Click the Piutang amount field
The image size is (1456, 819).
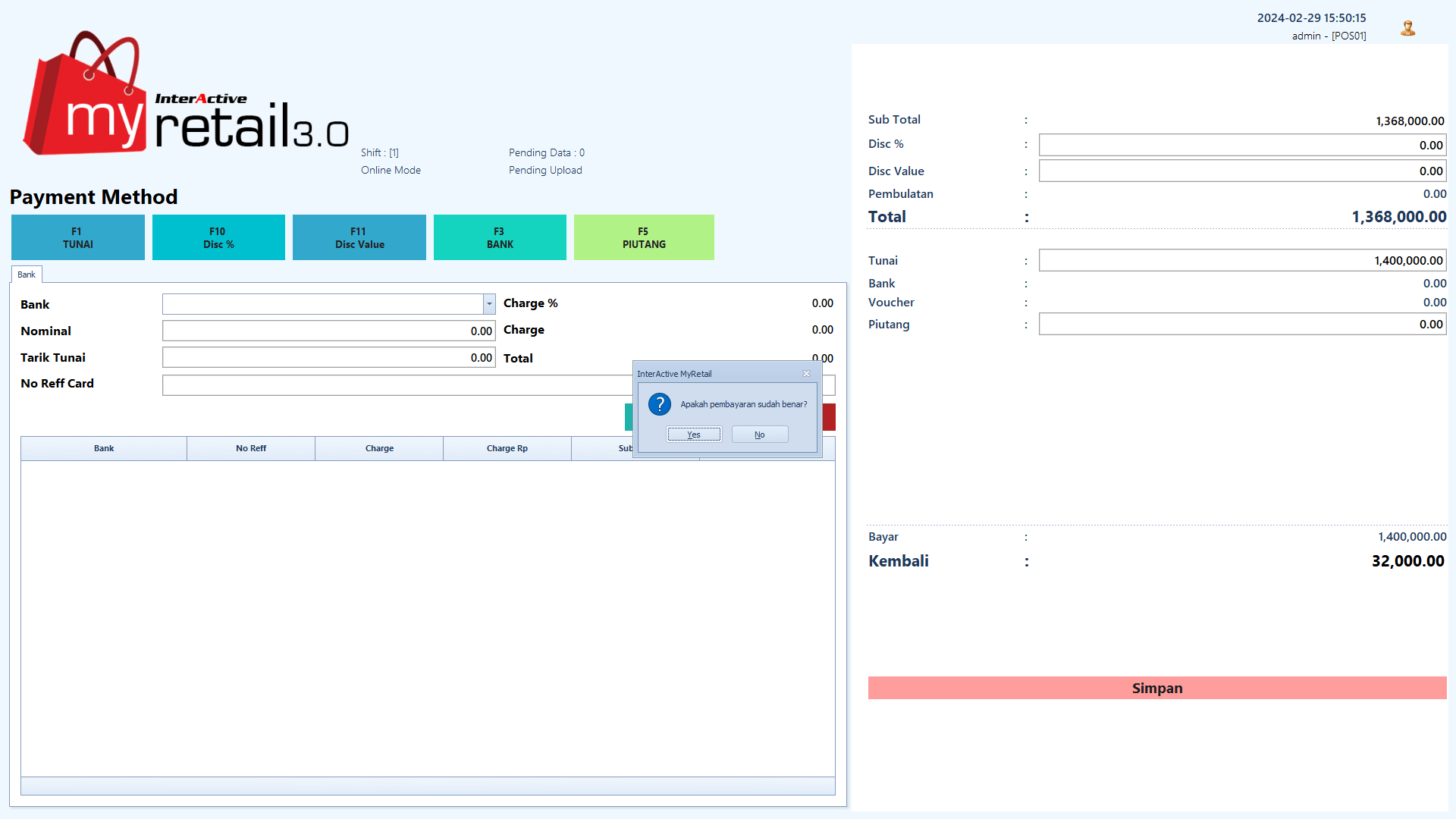[1241, 324]
